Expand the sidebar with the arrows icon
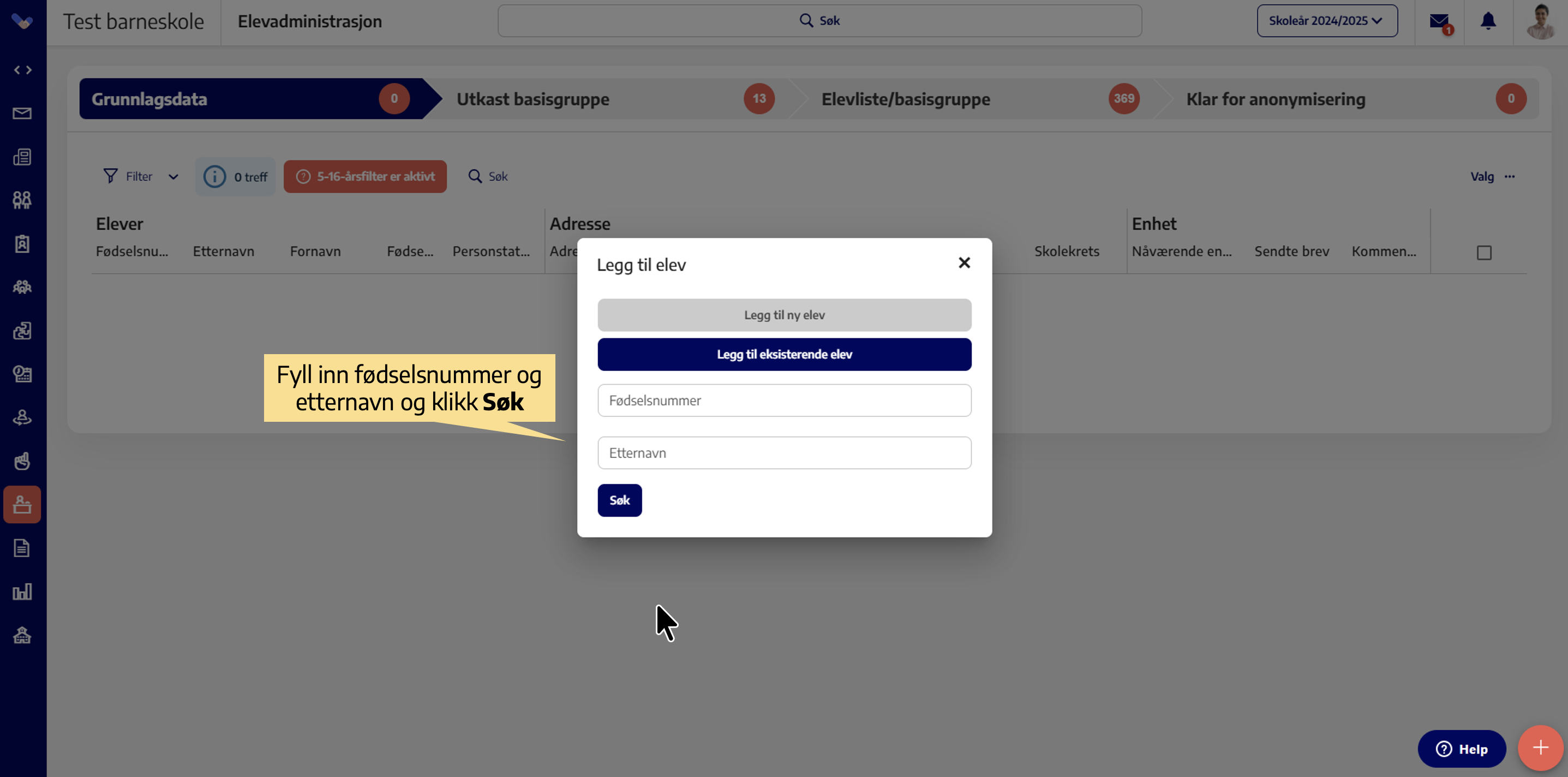This screenshot has width=1568, height=777. (x=22, y=70)
